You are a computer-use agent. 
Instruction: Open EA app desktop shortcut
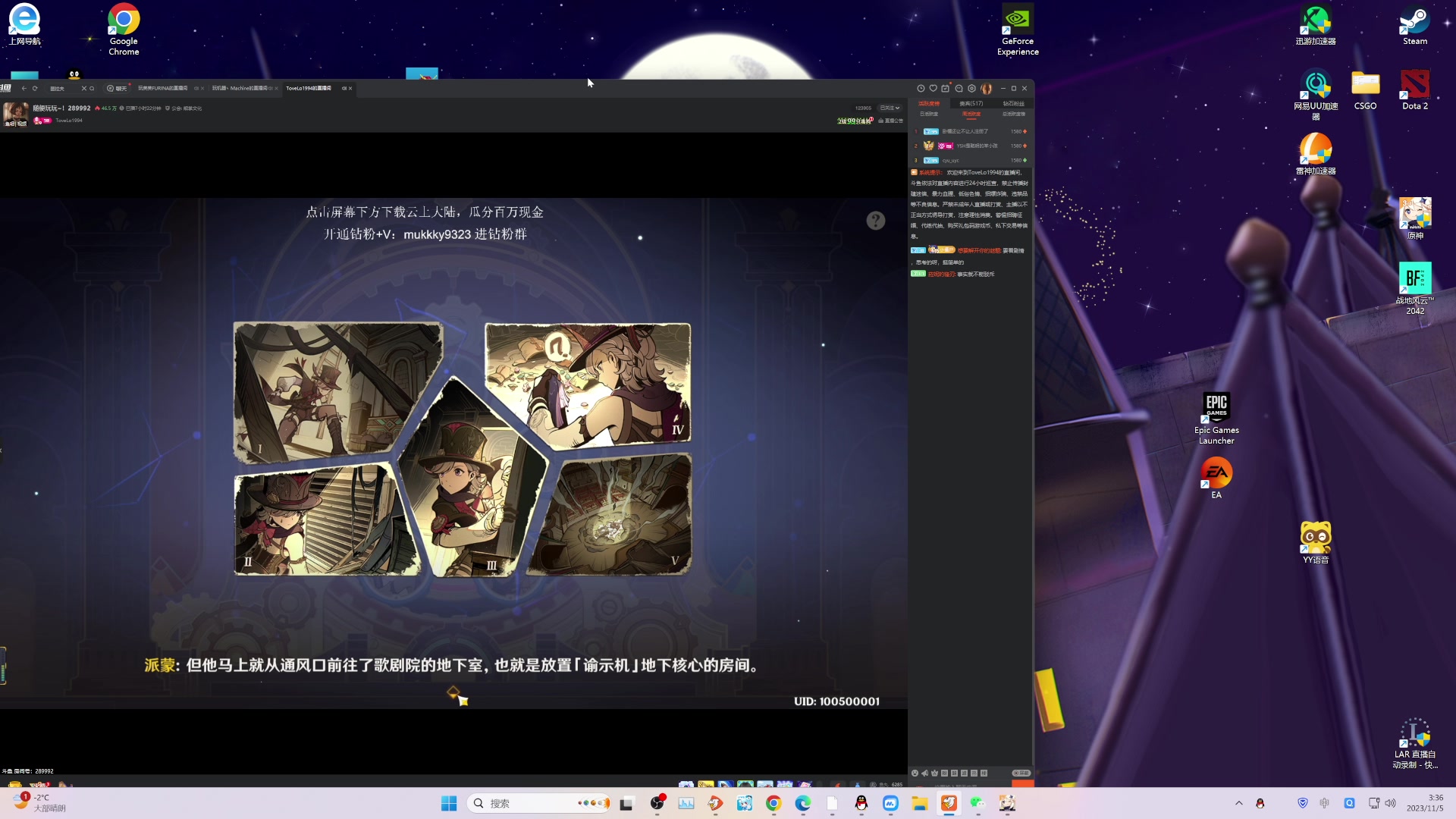1216,478
